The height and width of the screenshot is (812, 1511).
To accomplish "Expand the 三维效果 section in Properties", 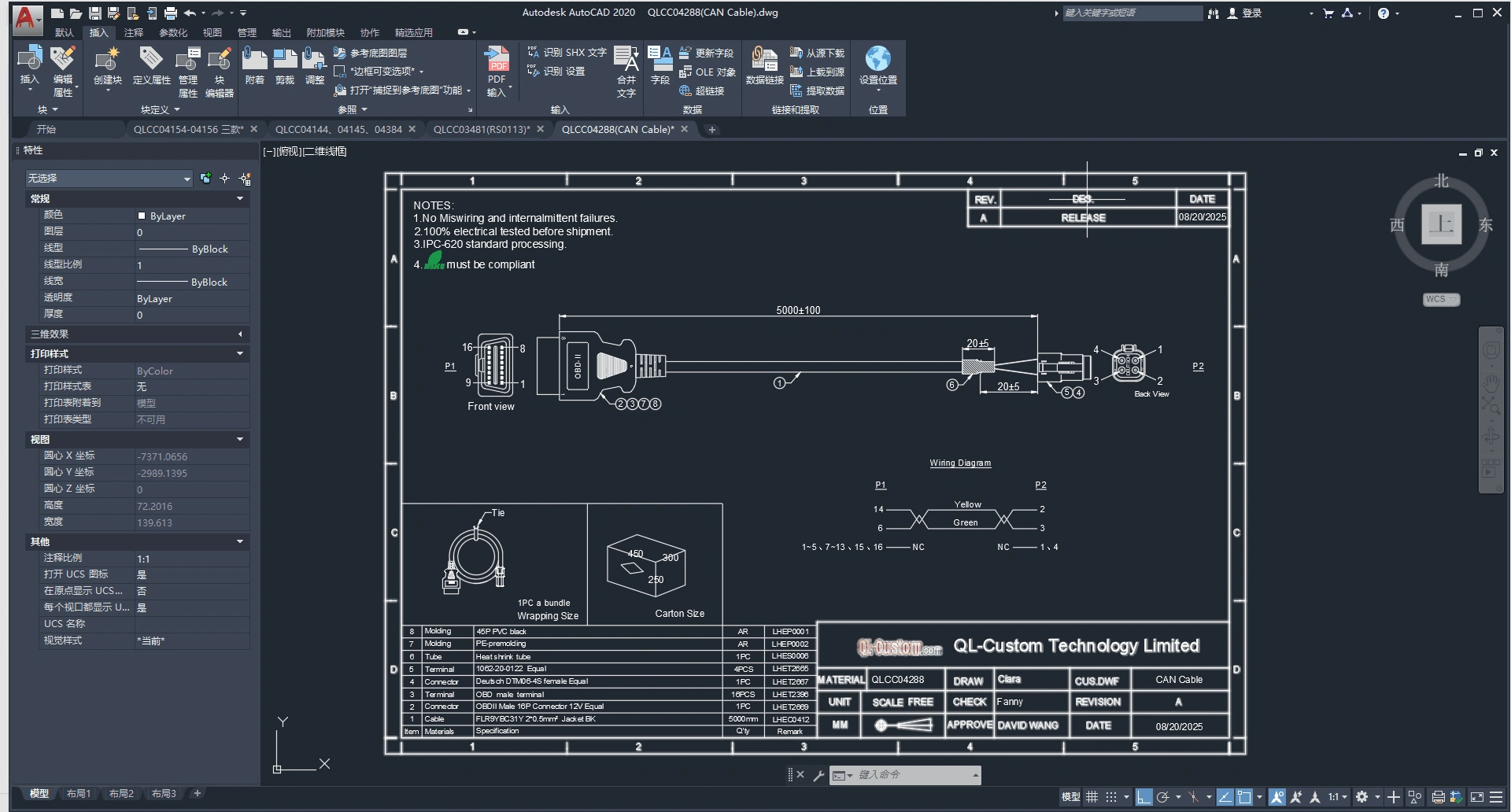I will [x=240, y=334].
